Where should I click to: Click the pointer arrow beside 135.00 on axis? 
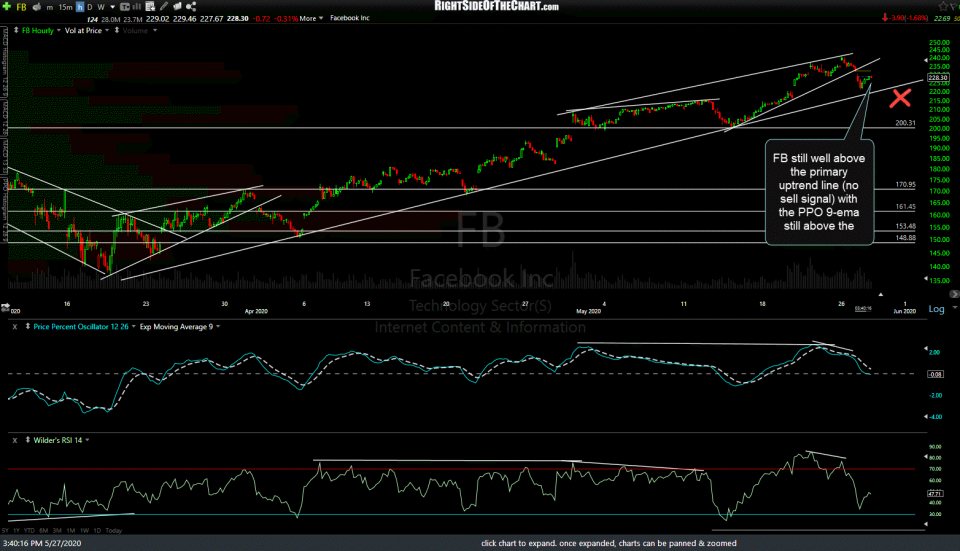tap(925, 279)
